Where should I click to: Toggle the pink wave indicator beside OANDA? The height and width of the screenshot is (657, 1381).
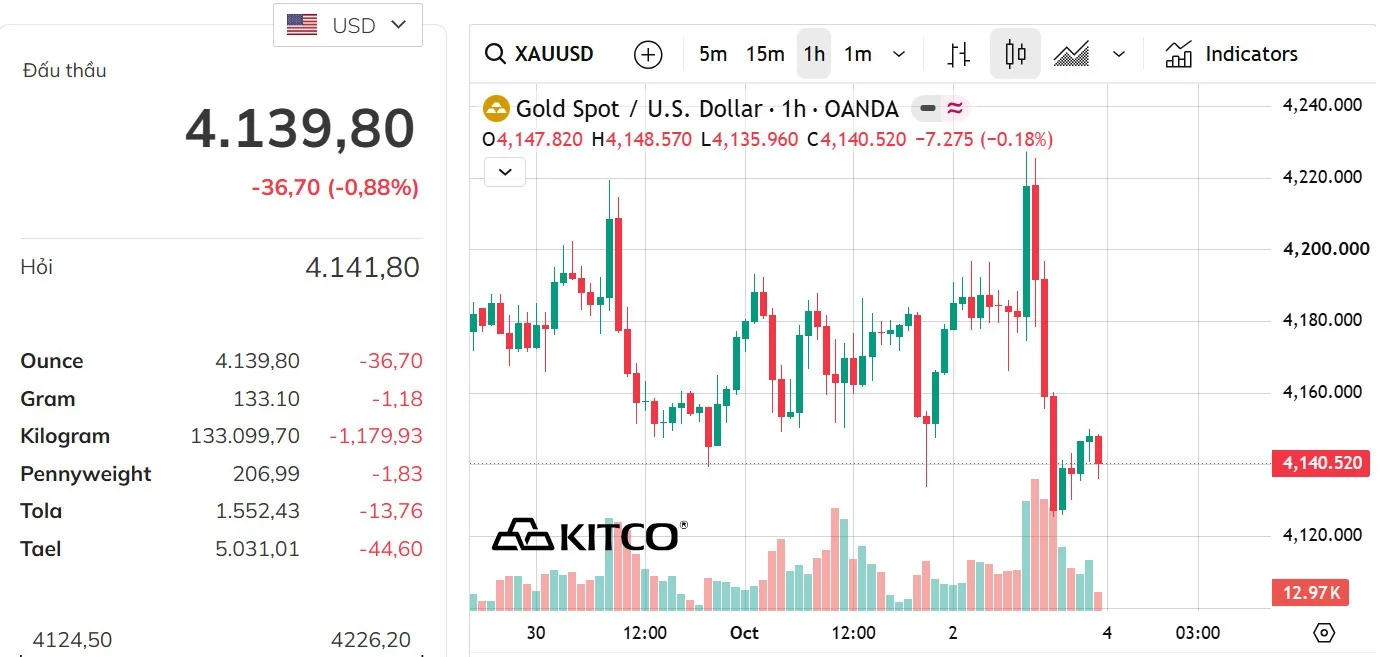pyautogui.click(x=955, y=108)
